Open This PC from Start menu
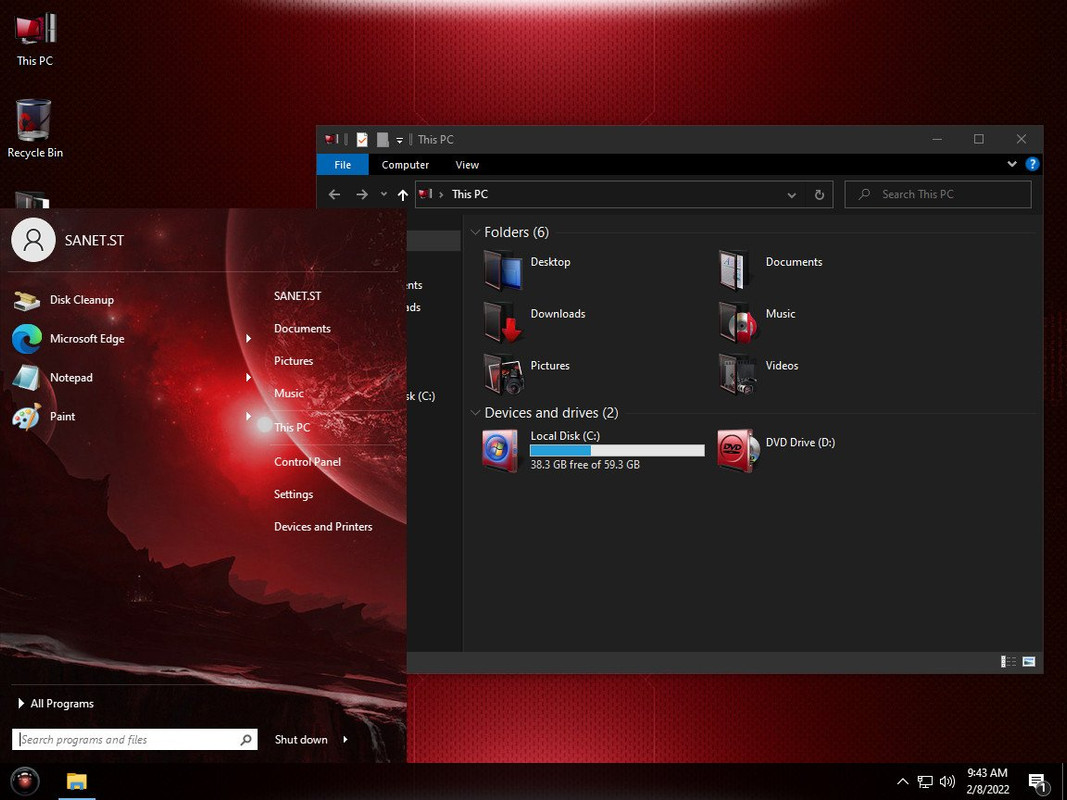Screen dimensions: 1067x800 (x=292, y=427)
